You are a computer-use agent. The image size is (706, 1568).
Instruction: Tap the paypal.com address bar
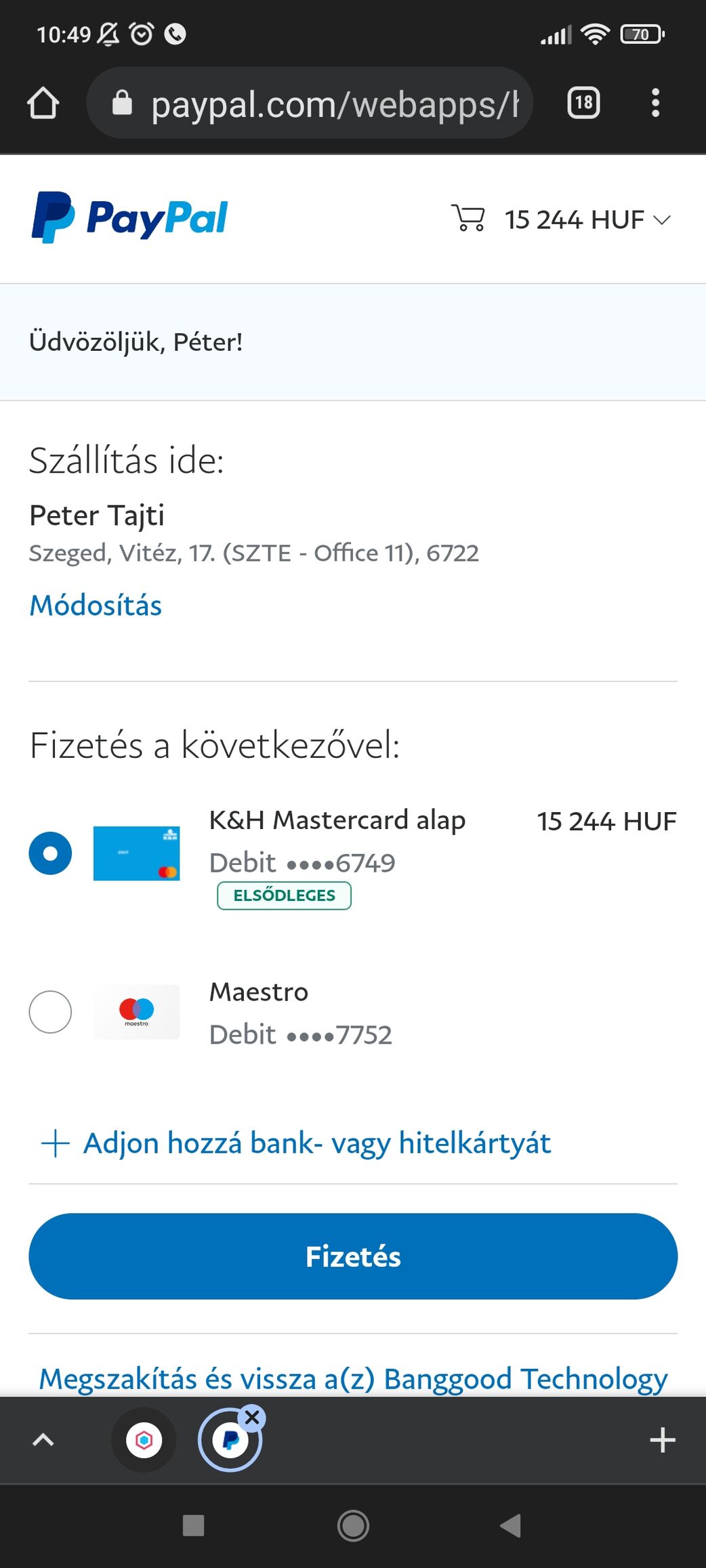[332, 104]
